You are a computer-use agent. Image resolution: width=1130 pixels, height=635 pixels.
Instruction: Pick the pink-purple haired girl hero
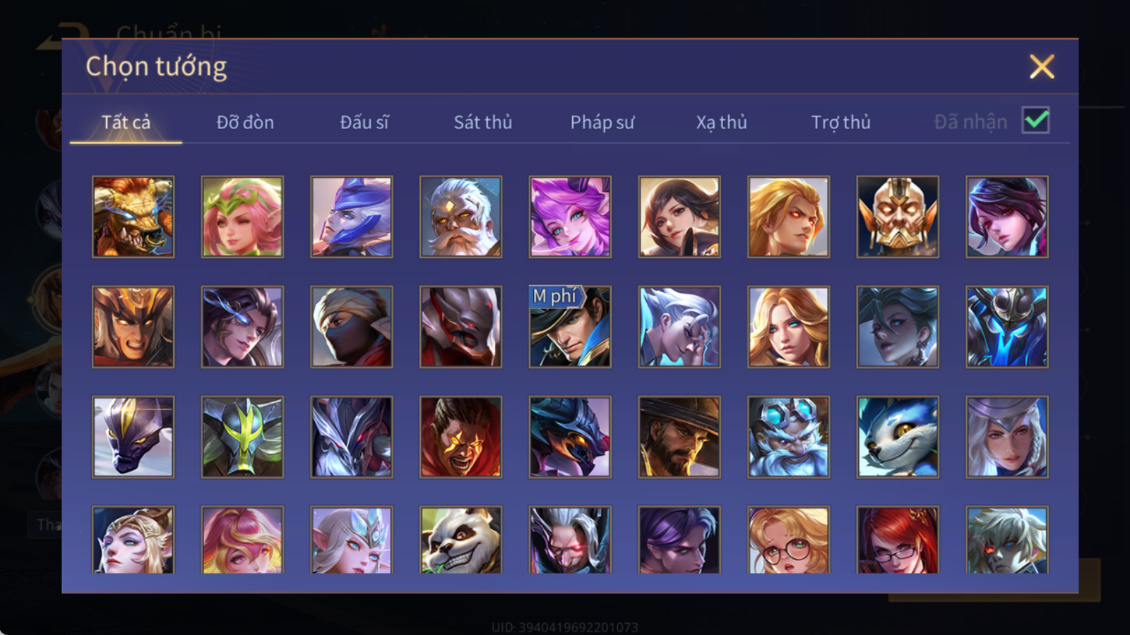point(570,217)
